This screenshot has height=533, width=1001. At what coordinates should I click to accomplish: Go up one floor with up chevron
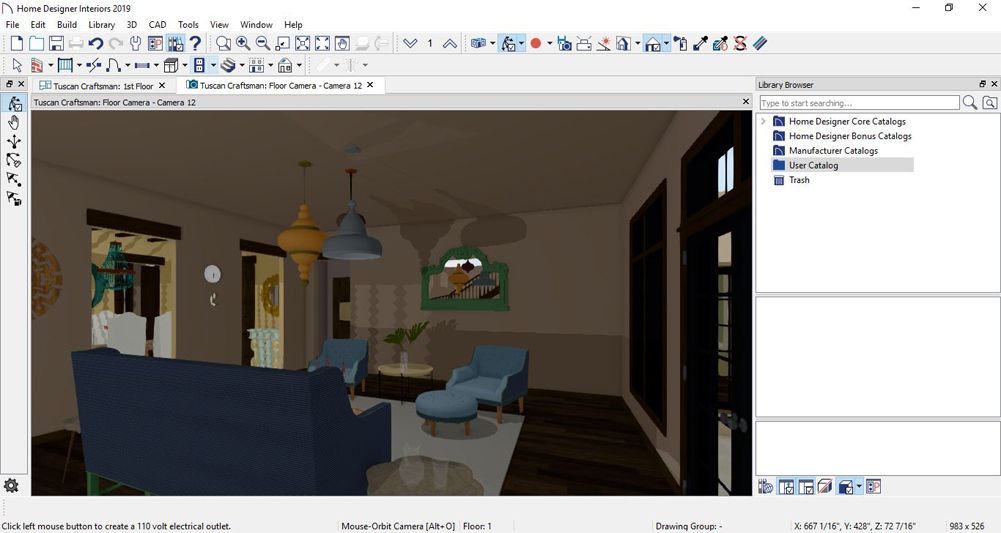click(449, 43)
